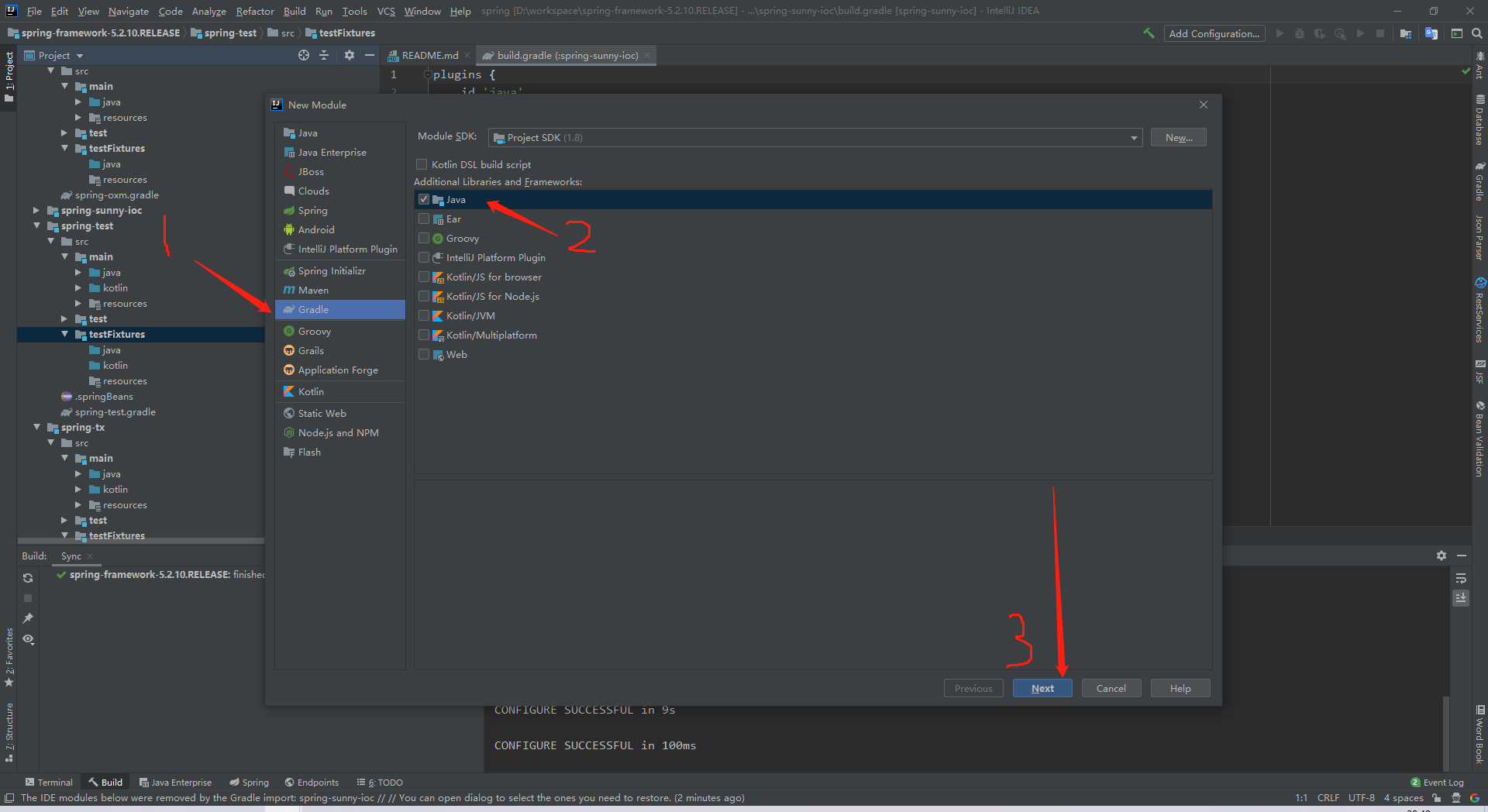Check the Groovy framework checkbox
Image resolution: width=1488 pixels, height=812 pixels.
pyautogui.click(x=424, y=238)
